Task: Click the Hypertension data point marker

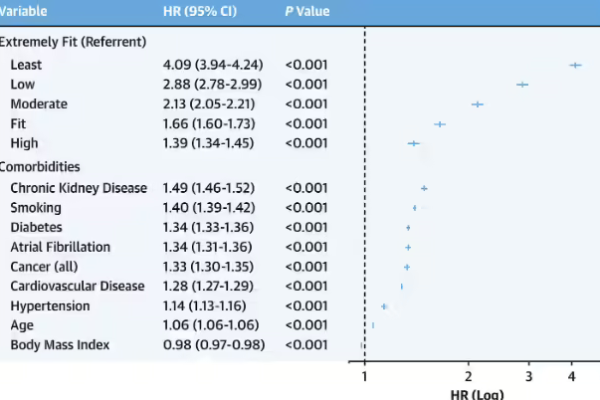Action: coord(384,306)
